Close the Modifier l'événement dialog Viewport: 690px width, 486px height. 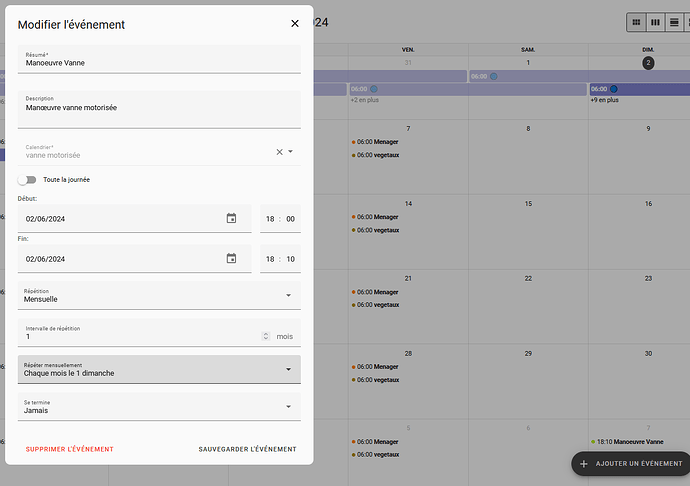point(294,23)
